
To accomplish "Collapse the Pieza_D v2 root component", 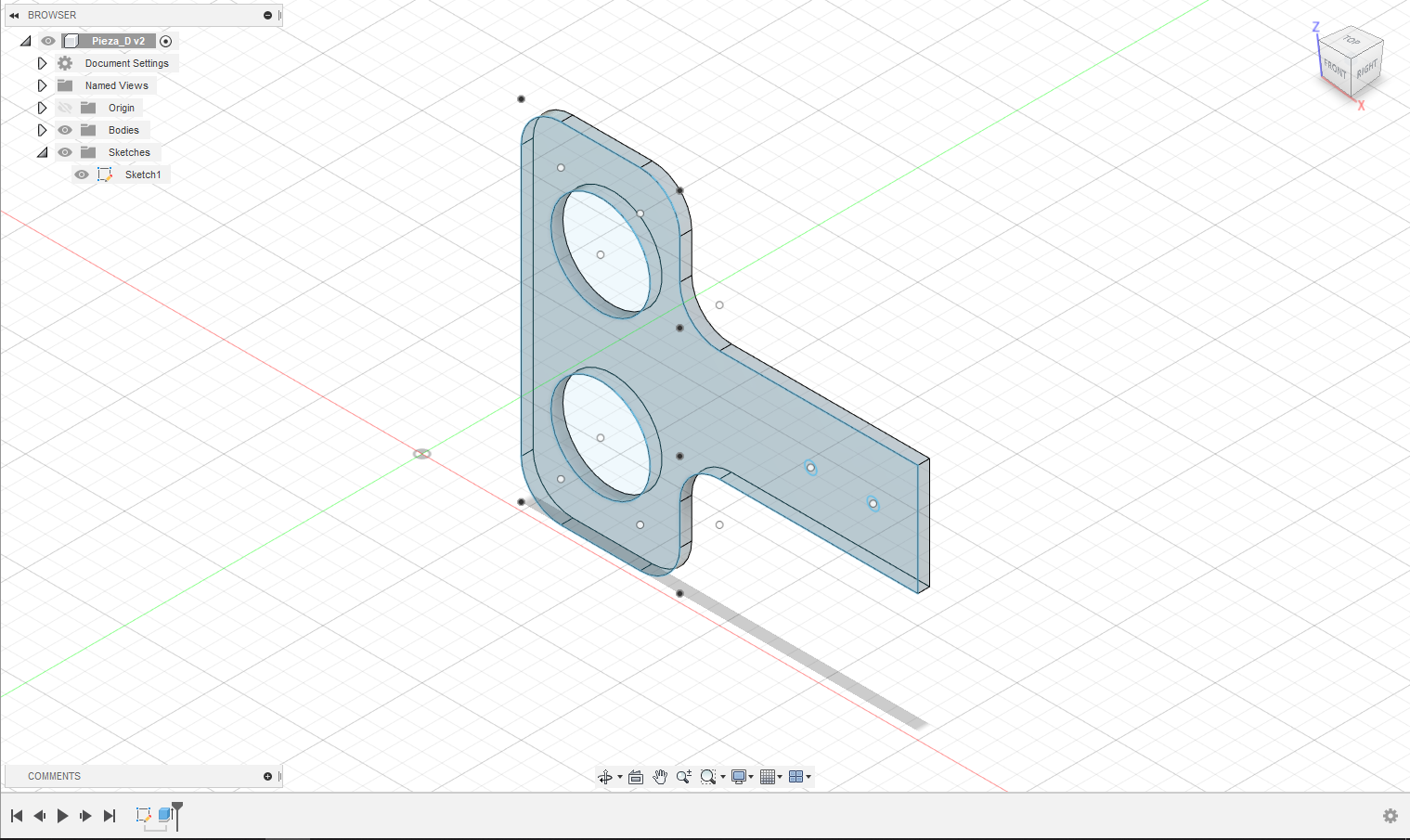I will [x=26, y=41].
